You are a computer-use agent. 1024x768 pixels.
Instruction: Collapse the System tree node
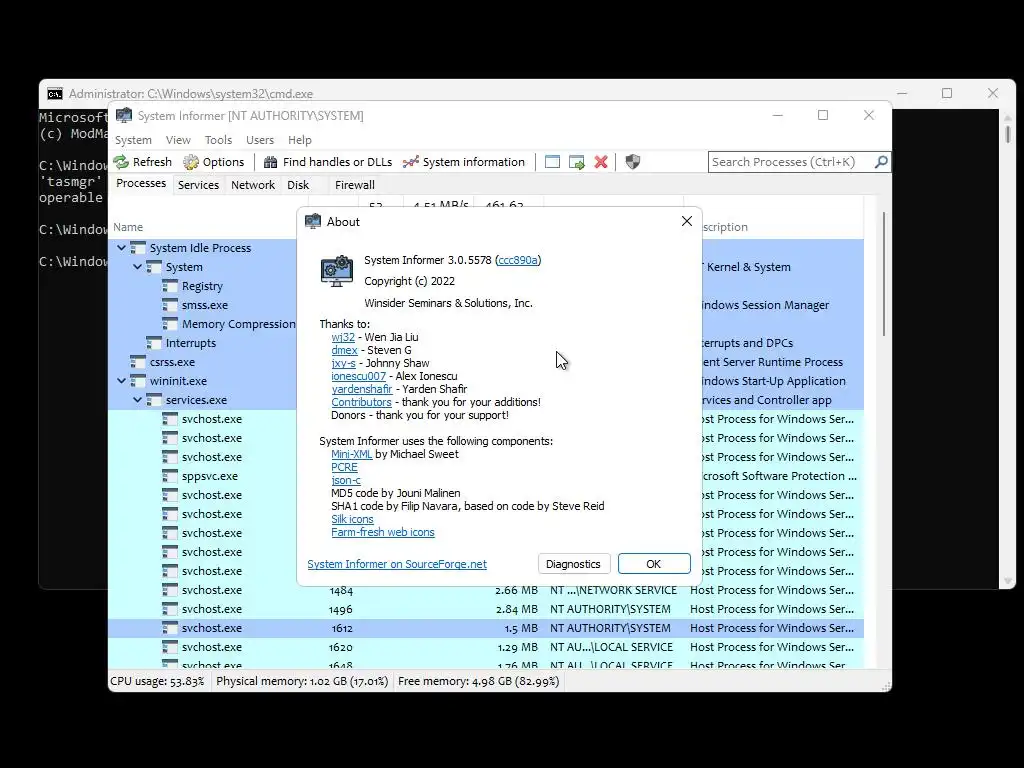click(x=137, y=267)
